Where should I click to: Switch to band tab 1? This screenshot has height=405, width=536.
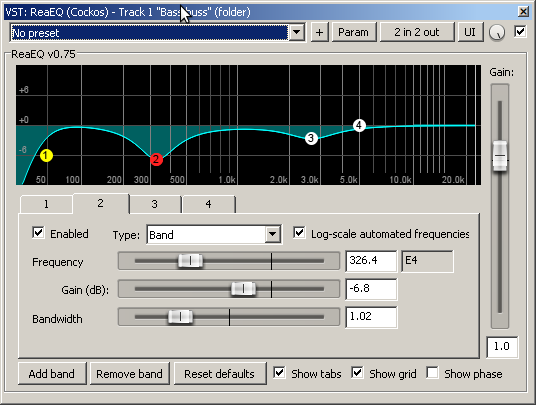pyautogui.click(x=46, y=204)
